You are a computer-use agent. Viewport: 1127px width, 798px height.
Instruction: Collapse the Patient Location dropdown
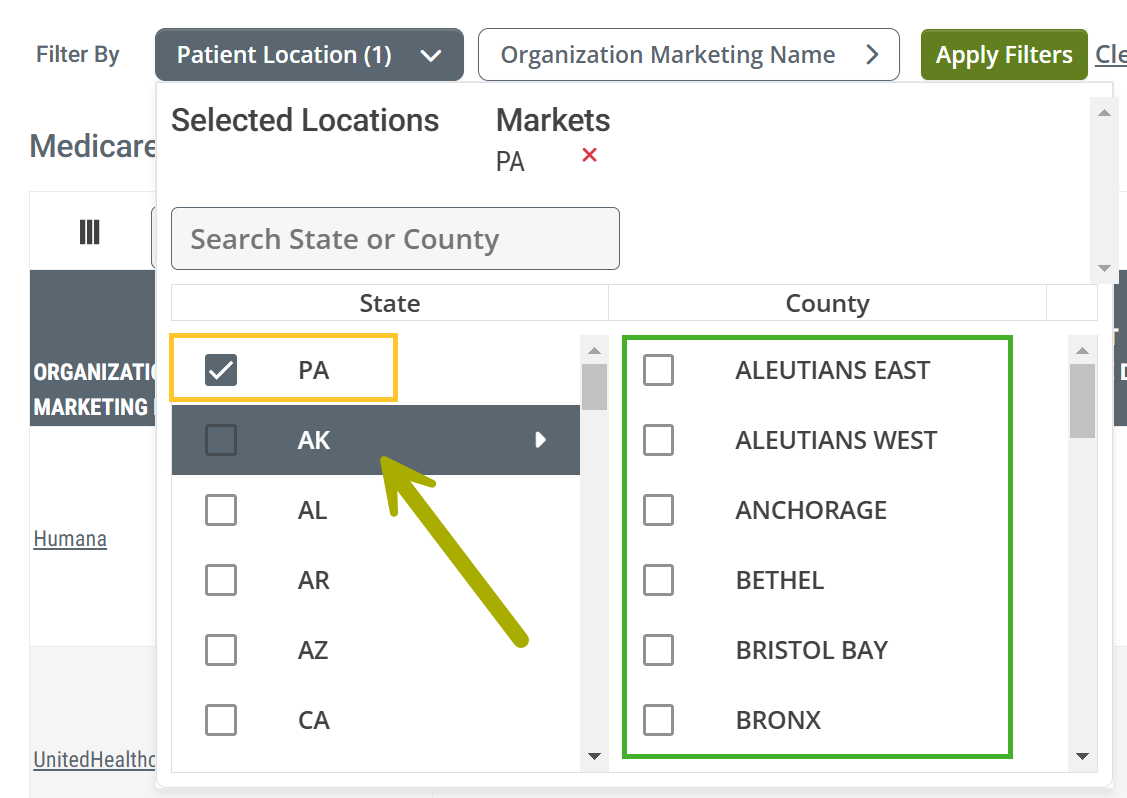pyautogui.click(x=309, y=55)
